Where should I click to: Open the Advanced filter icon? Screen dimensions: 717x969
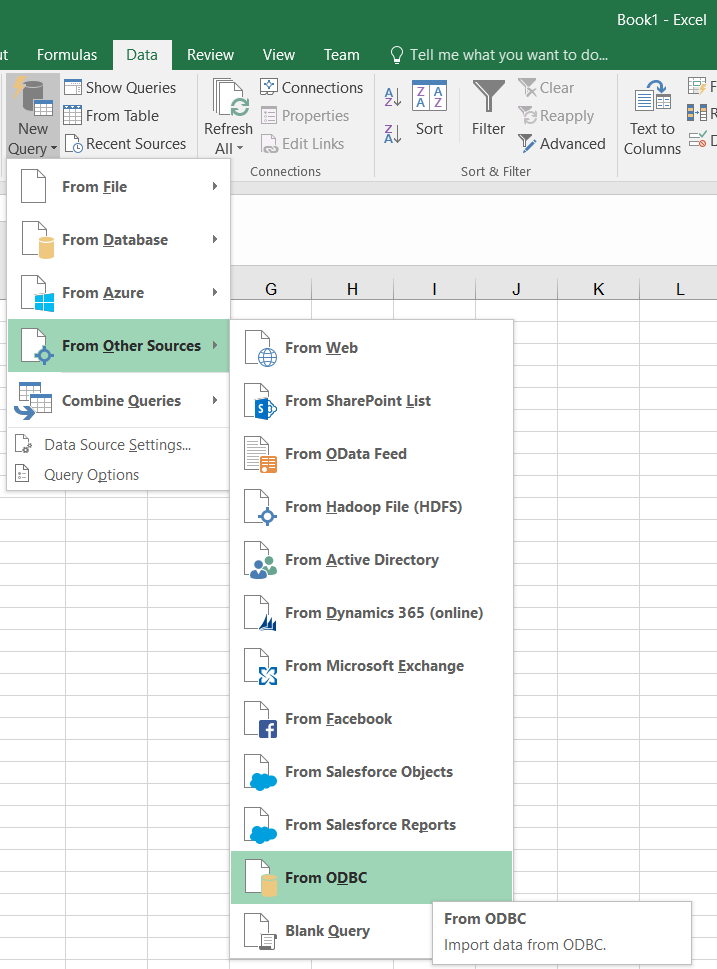[527, 143]
